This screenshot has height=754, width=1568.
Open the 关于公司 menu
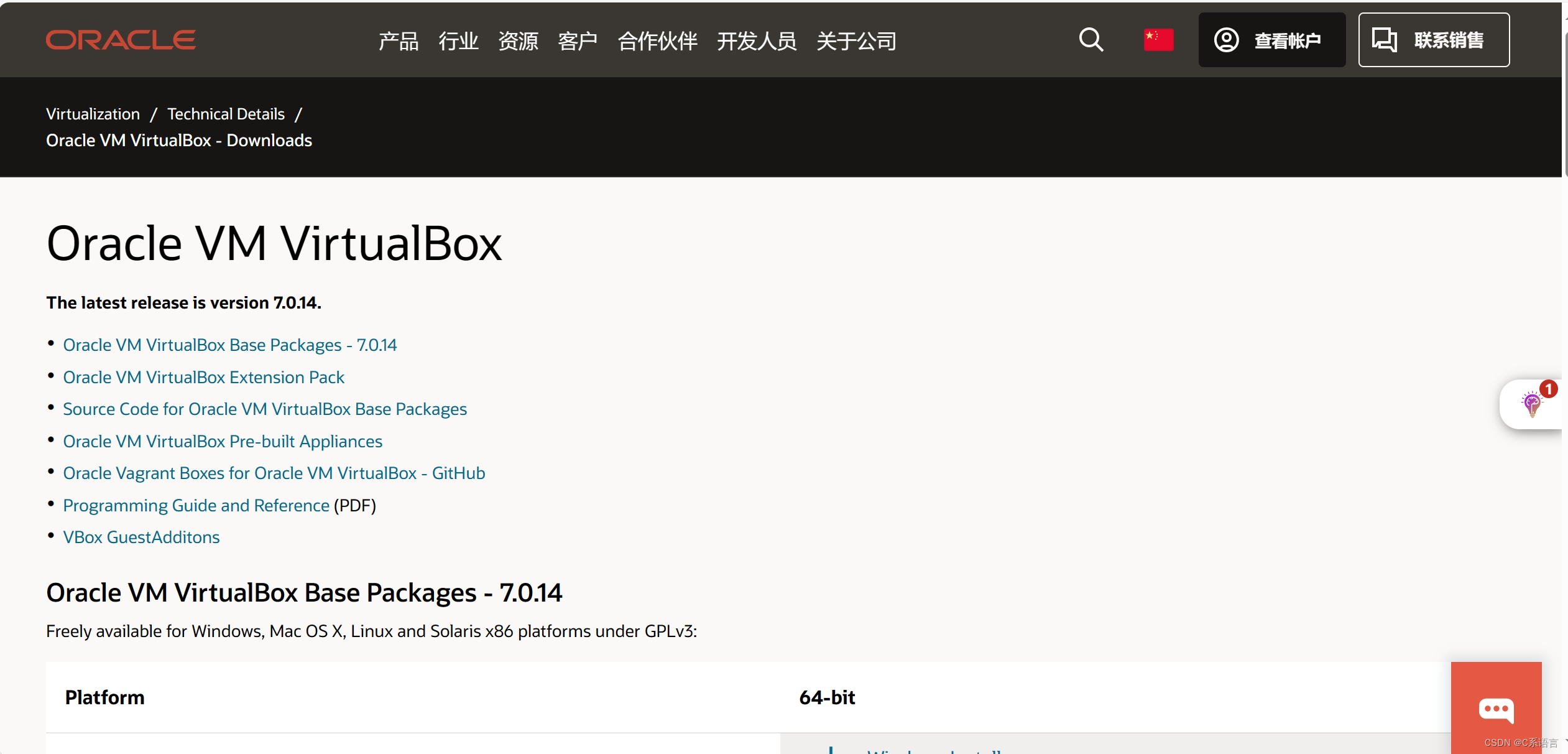click(856, 41)
